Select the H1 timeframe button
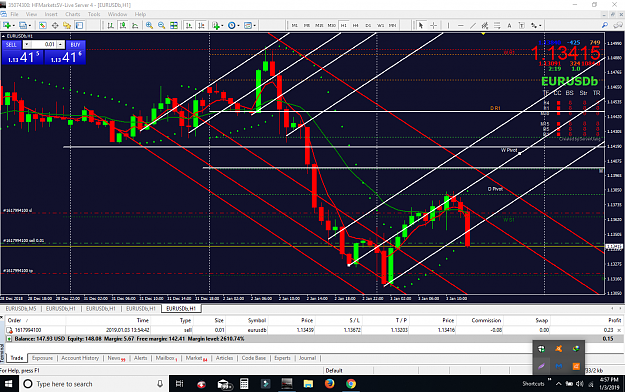Viewport: 625px width, 392px height. pos(343,26)
